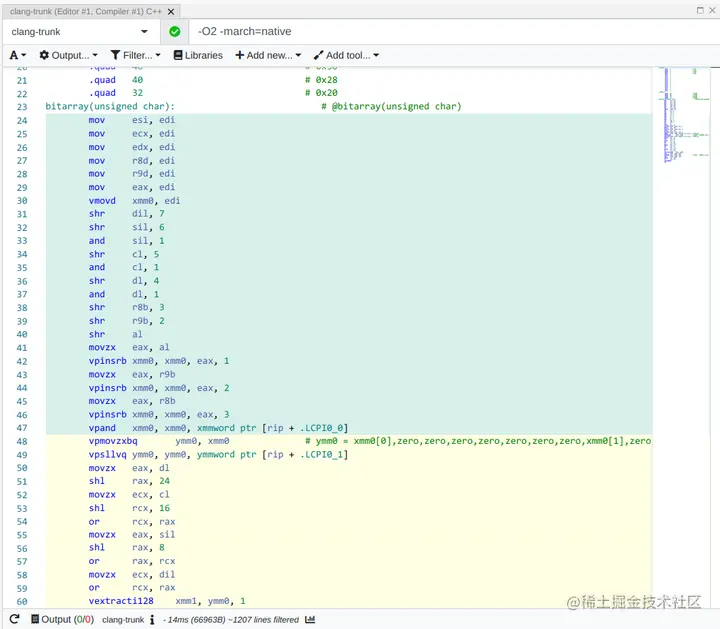
Task: Click the recompile refresh icon in status bar
Action: 16,619
